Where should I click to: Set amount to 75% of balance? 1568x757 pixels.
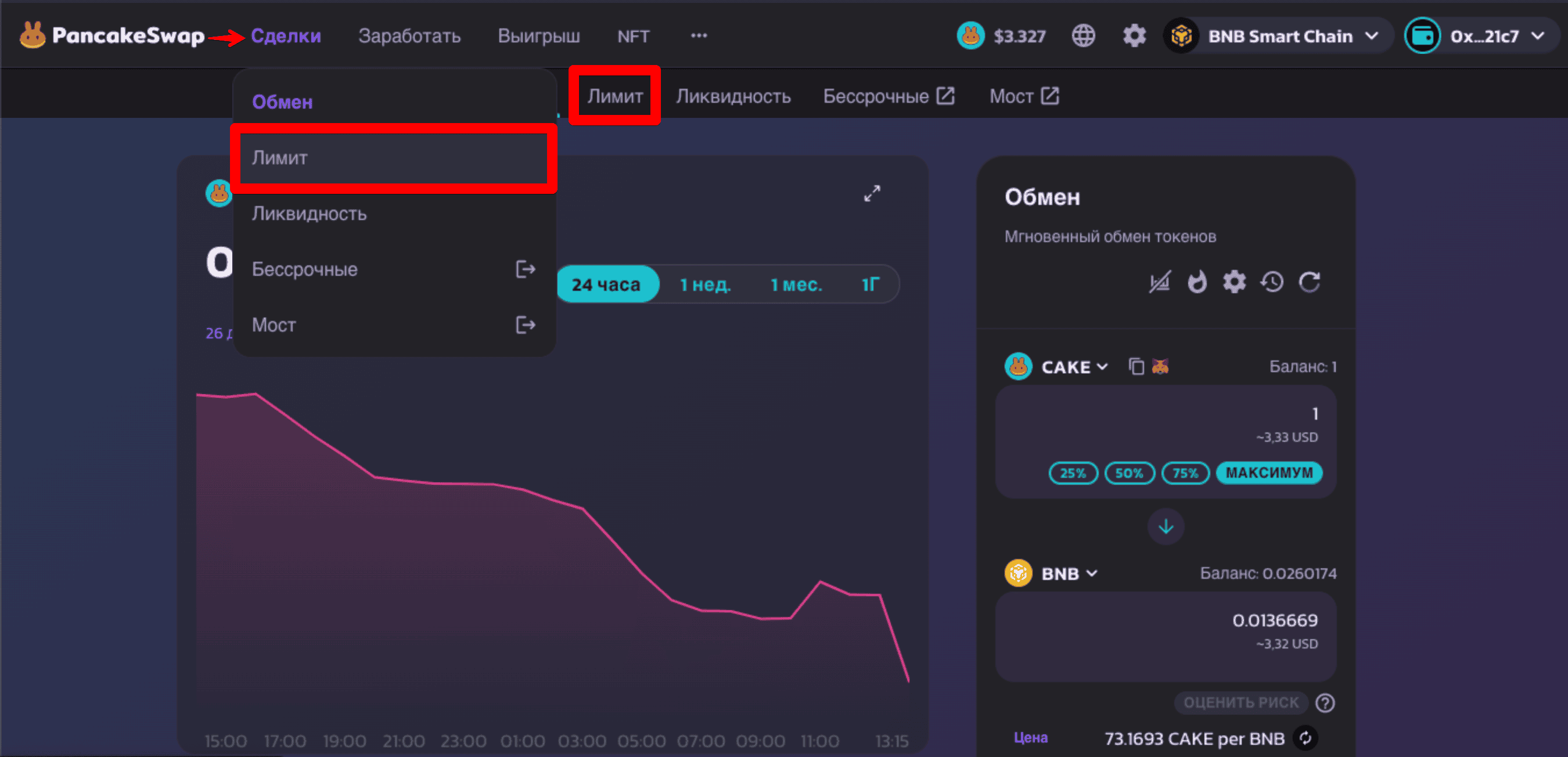(x=1185, y=473)
